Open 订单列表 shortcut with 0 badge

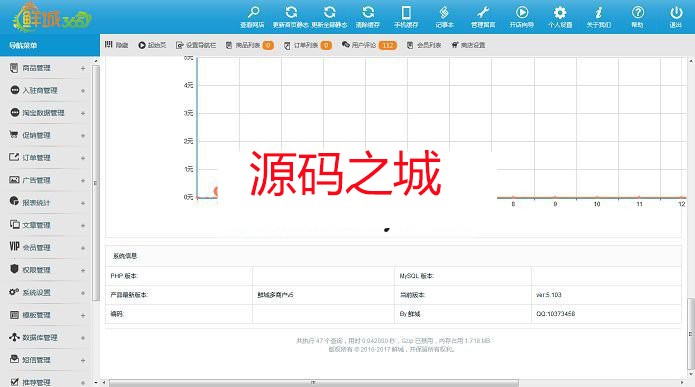click(x=308, y=45)
